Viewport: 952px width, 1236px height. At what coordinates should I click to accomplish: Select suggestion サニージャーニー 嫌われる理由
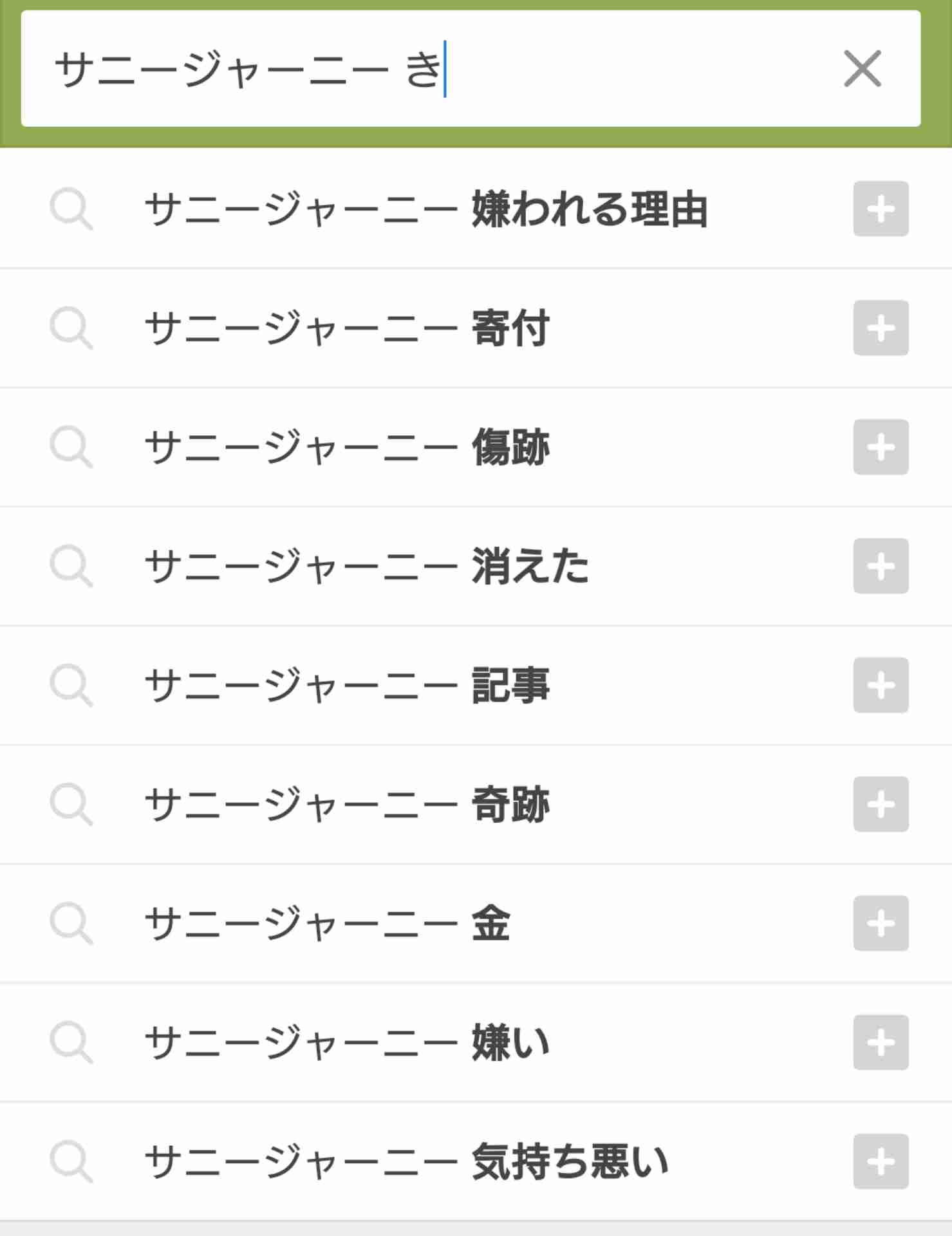pos(426,209)
